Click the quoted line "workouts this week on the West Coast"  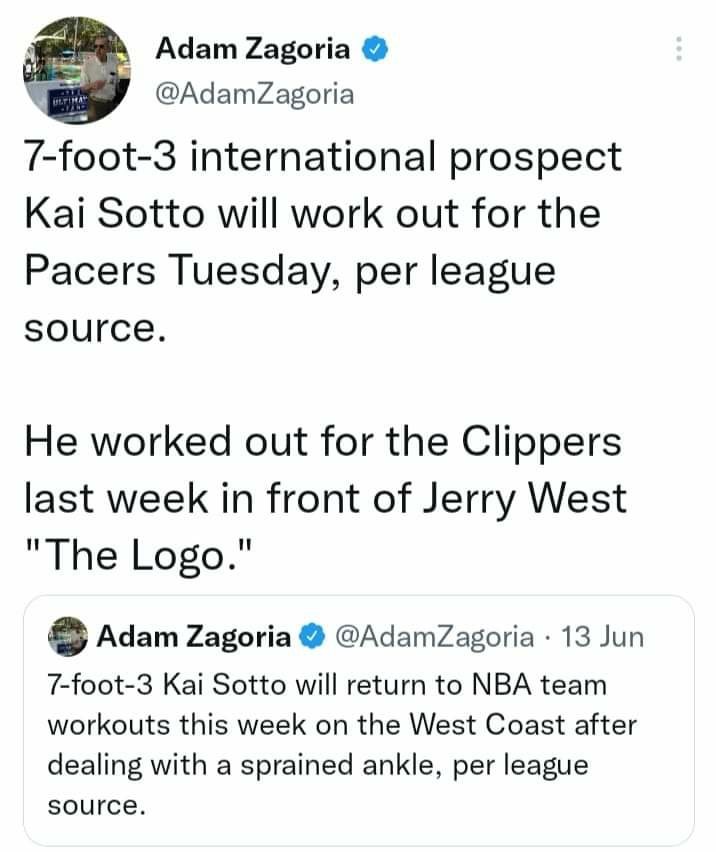(342, 726)
